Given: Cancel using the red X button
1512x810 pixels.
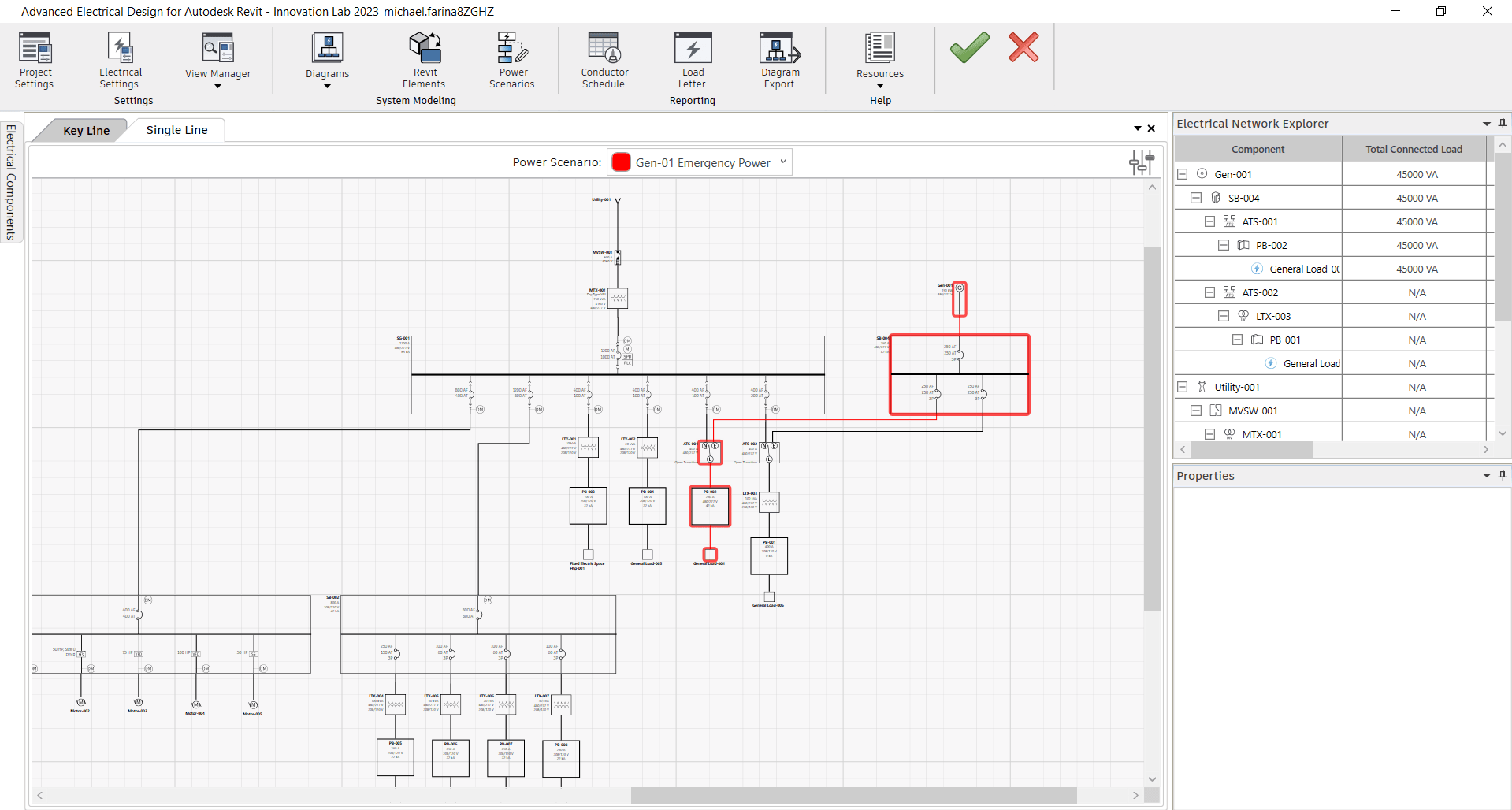Looking at the screenshot, I should coord(1023,47).
